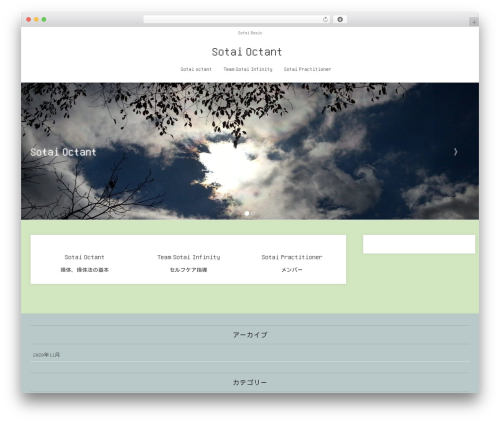
Task: Open the Sotai Octant card in the content area
Action: (84, 257)
